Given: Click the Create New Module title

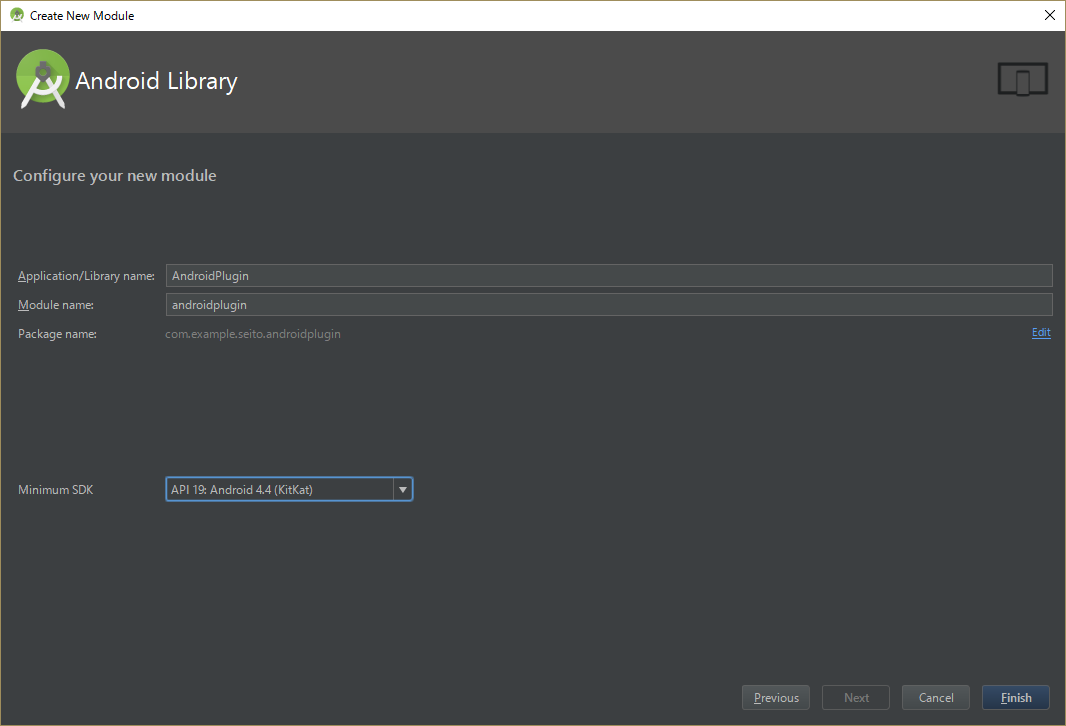Looking at the screenshot, I should click(x=82, y=15).
